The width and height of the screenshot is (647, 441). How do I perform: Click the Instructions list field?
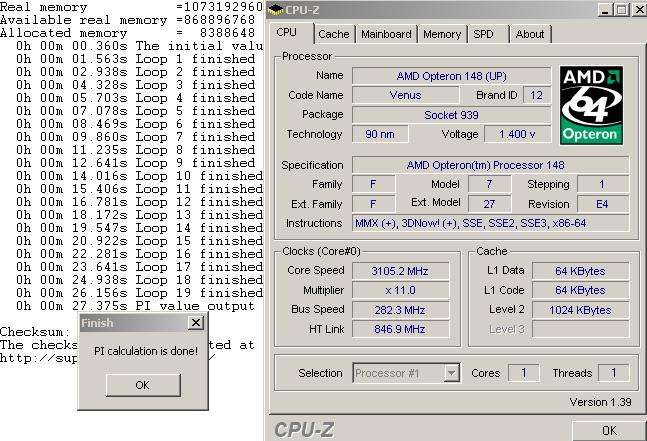pos(490,223)
